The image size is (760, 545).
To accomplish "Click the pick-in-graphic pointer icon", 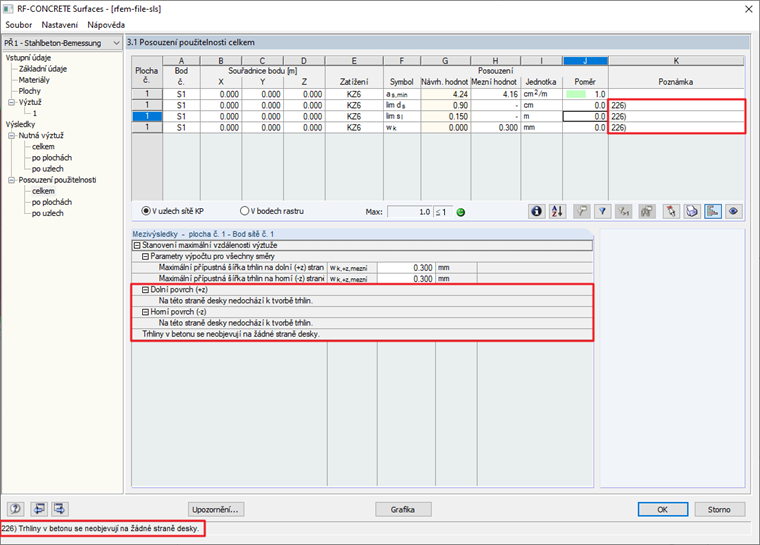I will pyautogui.click(x=671, y=211).
